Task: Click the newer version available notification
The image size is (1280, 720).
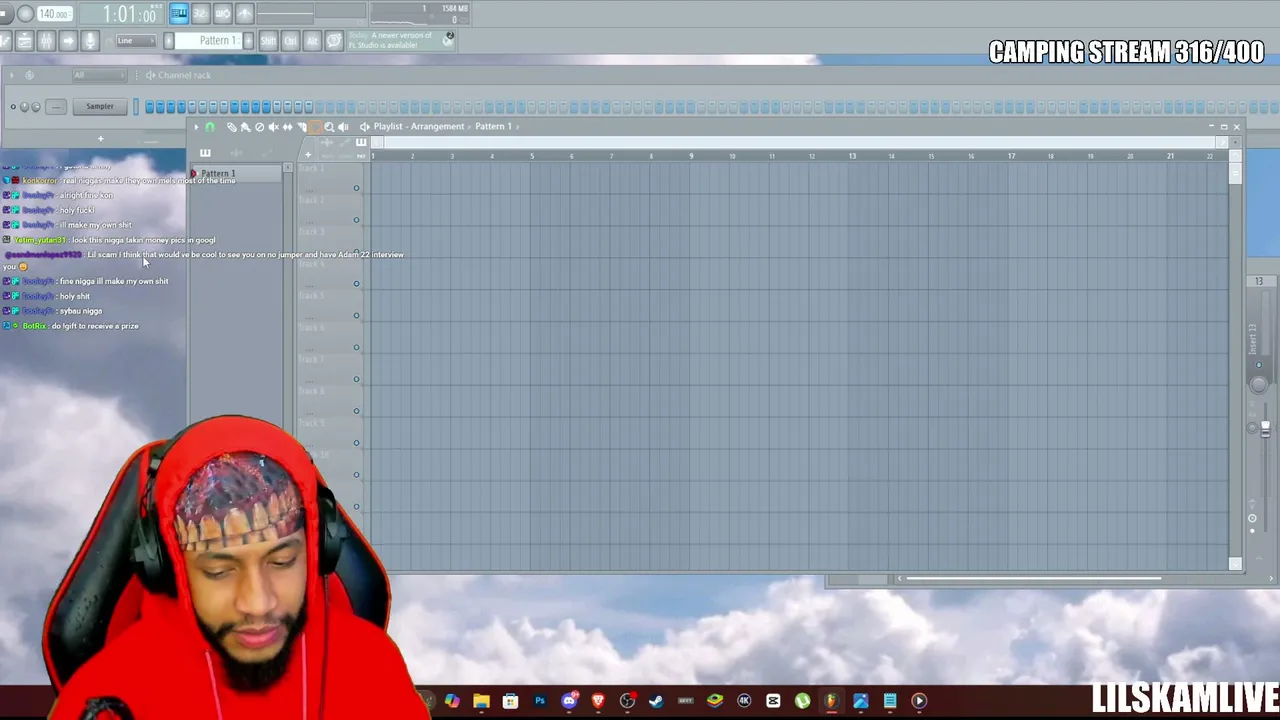Action: tap(400, 40)
